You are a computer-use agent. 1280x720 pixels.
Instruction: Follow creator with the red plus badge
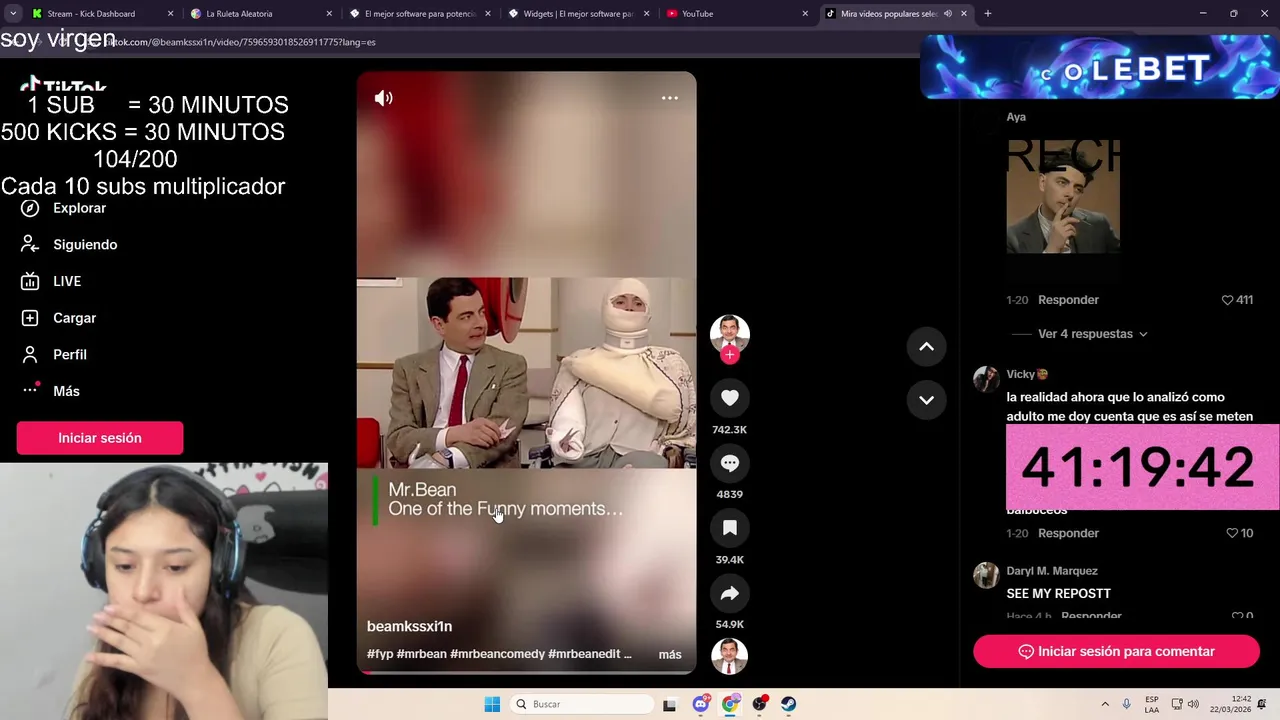(730, 355)
